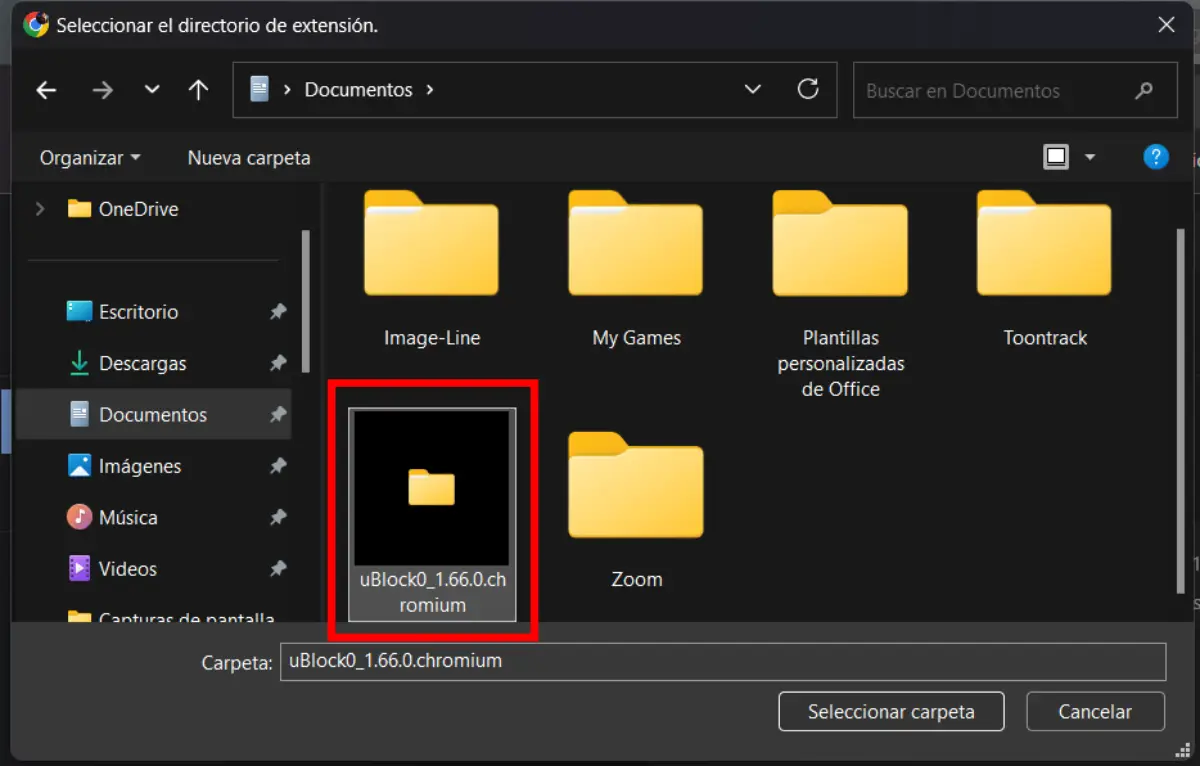Click the up one level arrow
Screen dimensions: 1200x766
(x=198, y=90)
